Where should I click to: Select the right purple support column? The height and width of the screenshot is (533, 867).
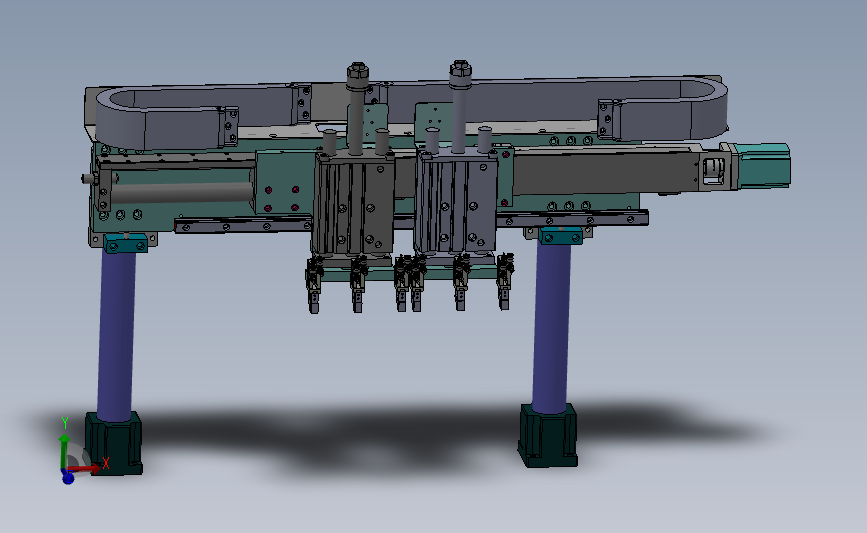[551, 326]
